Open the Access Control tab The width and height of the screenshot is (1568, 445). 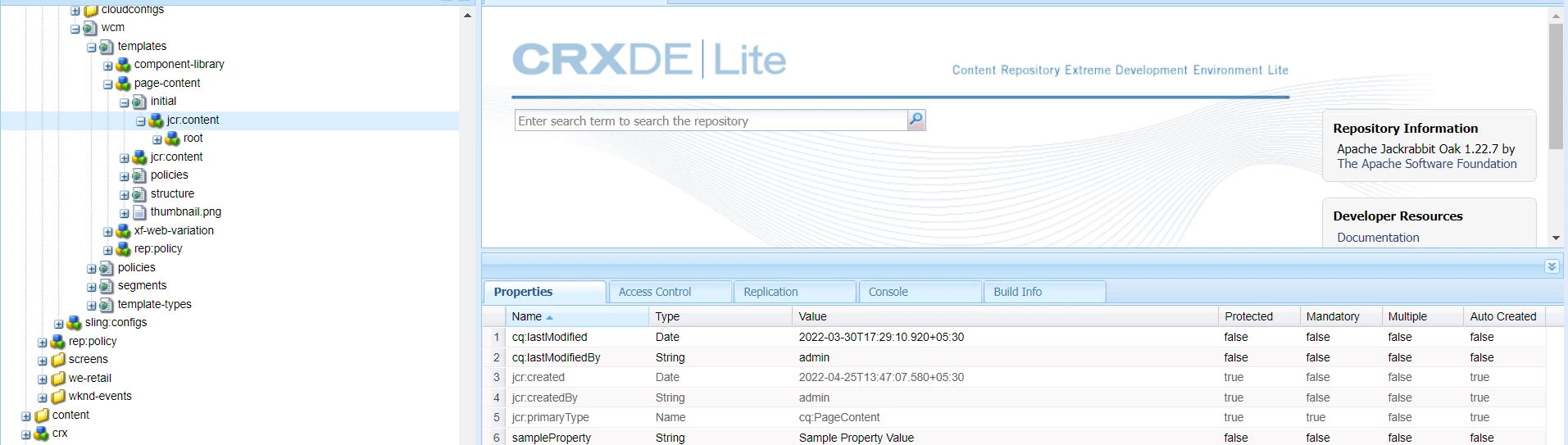pyautogui.click(x=670, y=292)
